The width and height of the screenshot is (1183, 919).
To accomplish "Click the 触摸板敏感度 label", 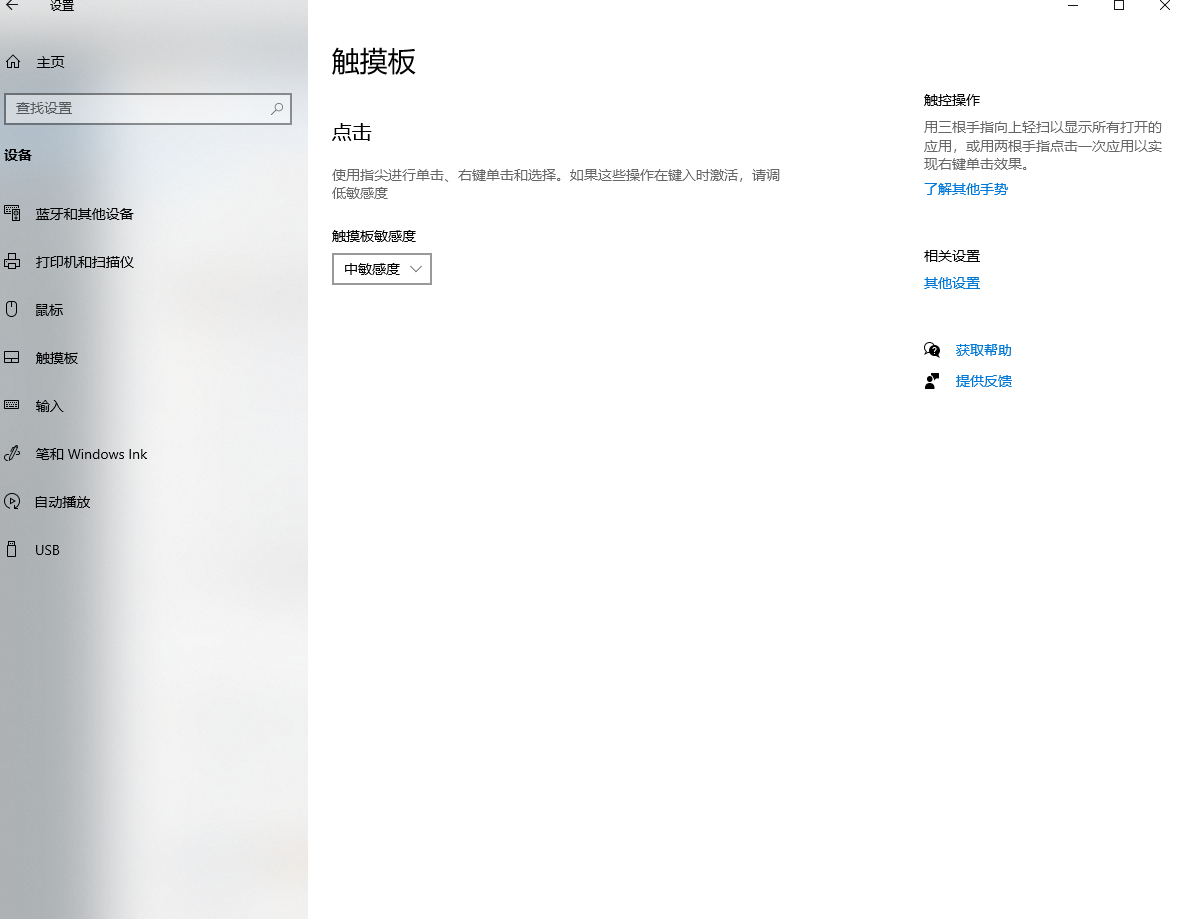I will tap(374, 236).
